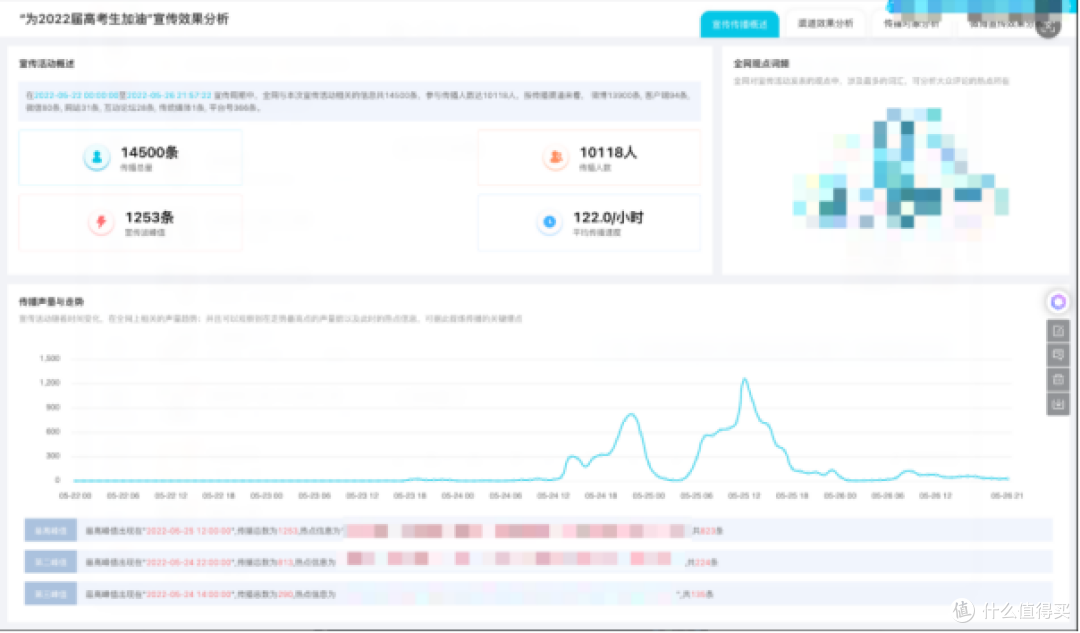Image resolution: width=1080 pixels, height=633 pixels.
Task: Click the 10118人 participants card
Action: point(589,158)
